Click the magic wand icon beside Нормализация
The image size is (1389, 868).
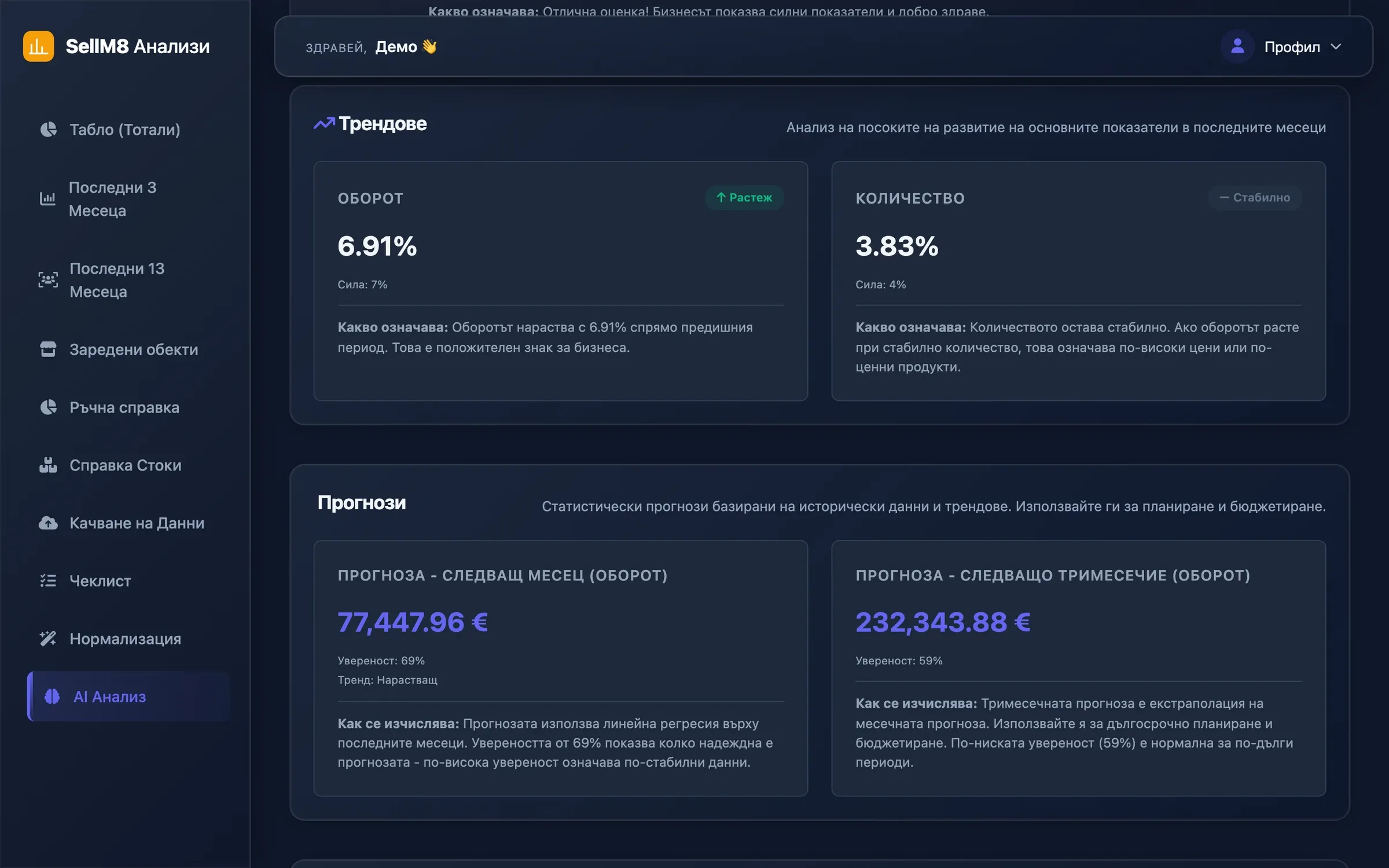pyautogui.click(x=49, y=638)
